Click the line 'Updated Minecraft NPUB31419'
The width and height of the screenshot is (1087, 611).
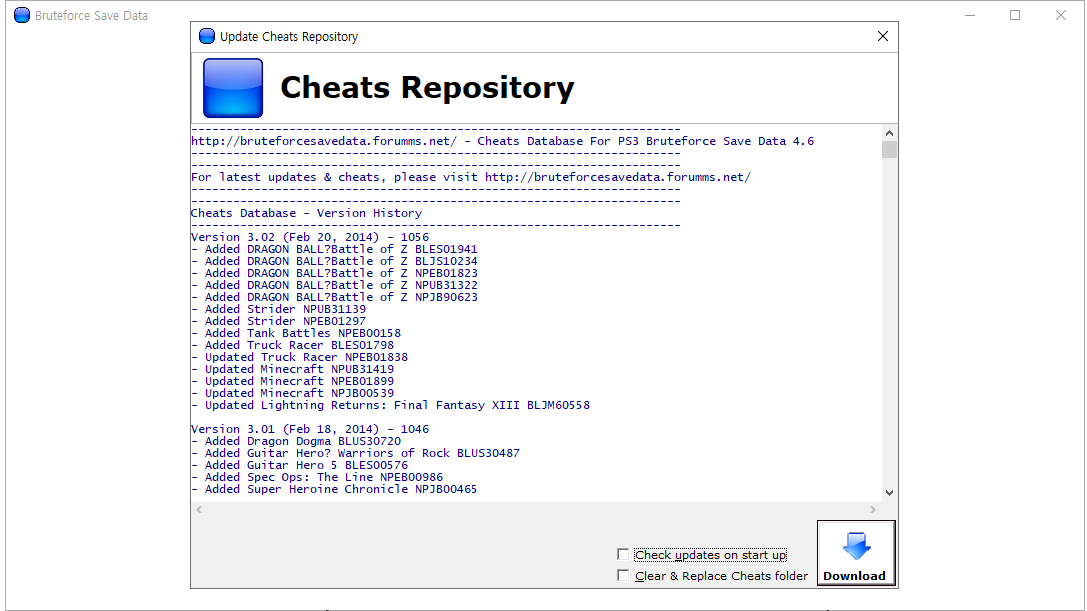(293, 370)
